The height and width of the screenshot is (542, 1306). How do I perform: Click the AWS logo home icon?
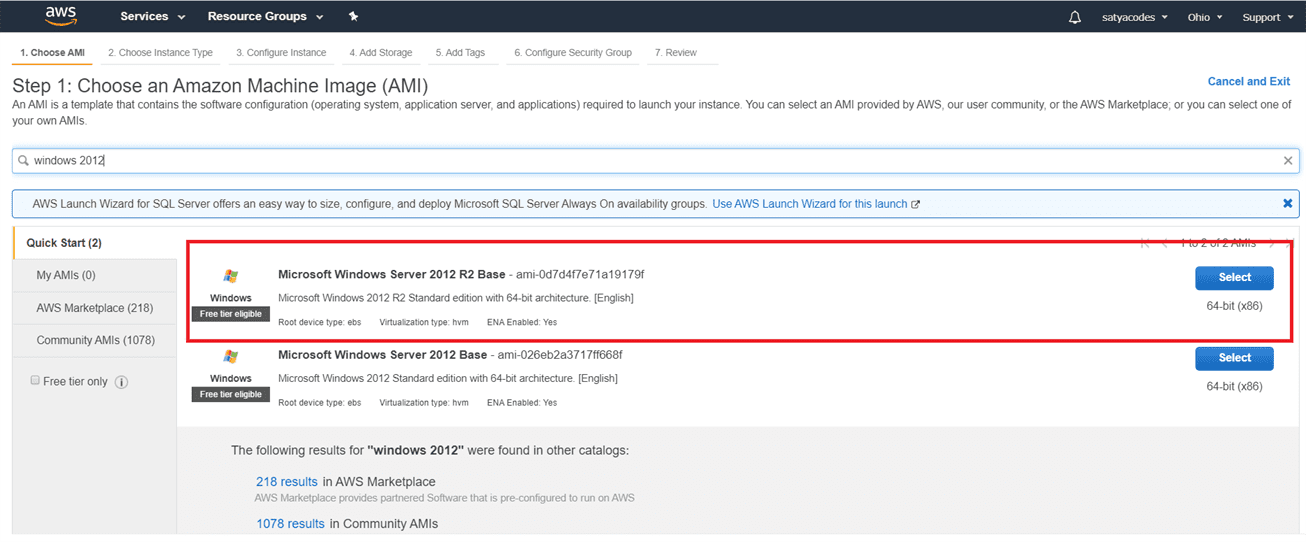(x=61, y=16)
